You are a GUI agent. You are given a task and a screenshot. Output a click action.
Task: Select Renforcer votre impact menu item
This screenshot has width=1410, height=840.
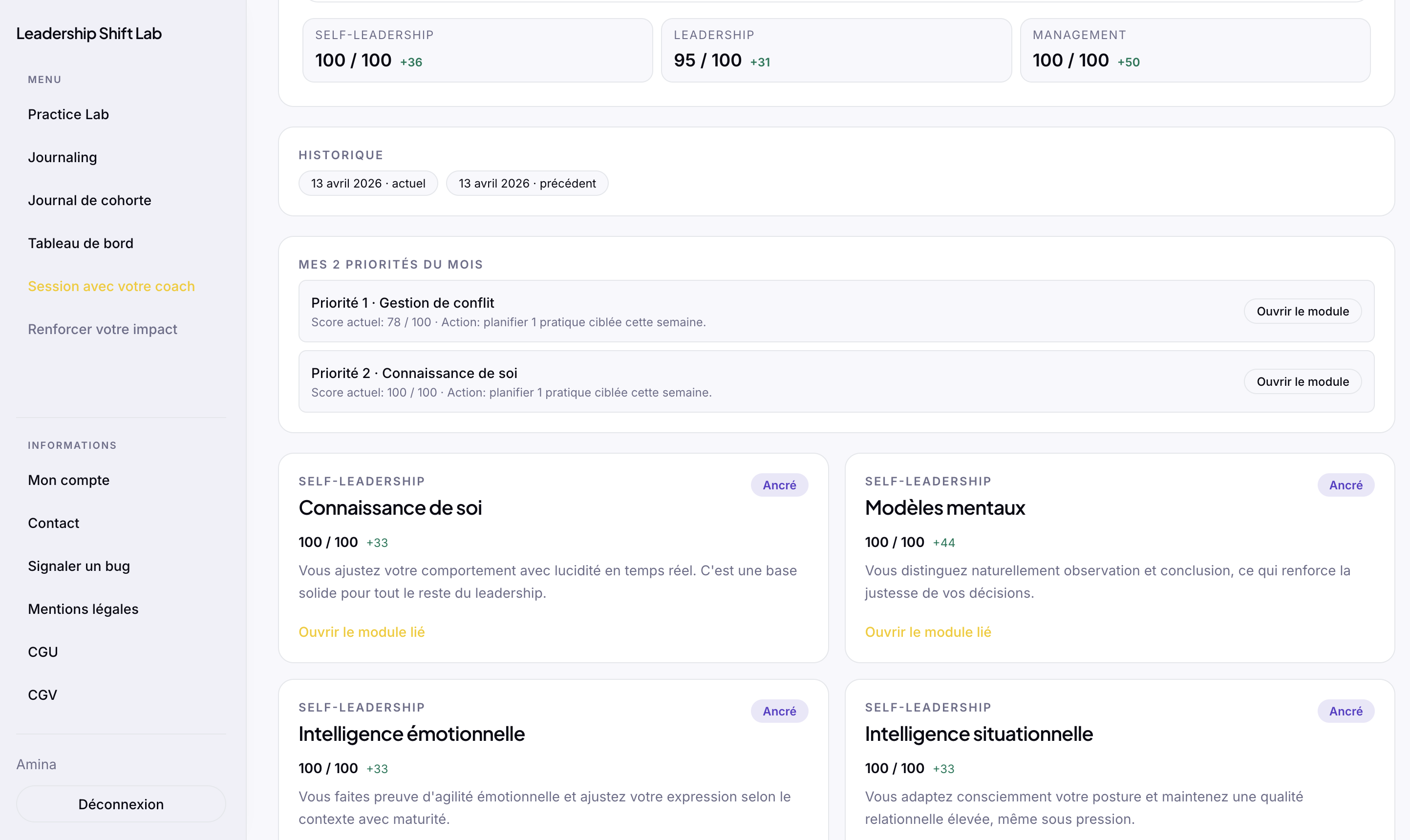coord(103,330)
